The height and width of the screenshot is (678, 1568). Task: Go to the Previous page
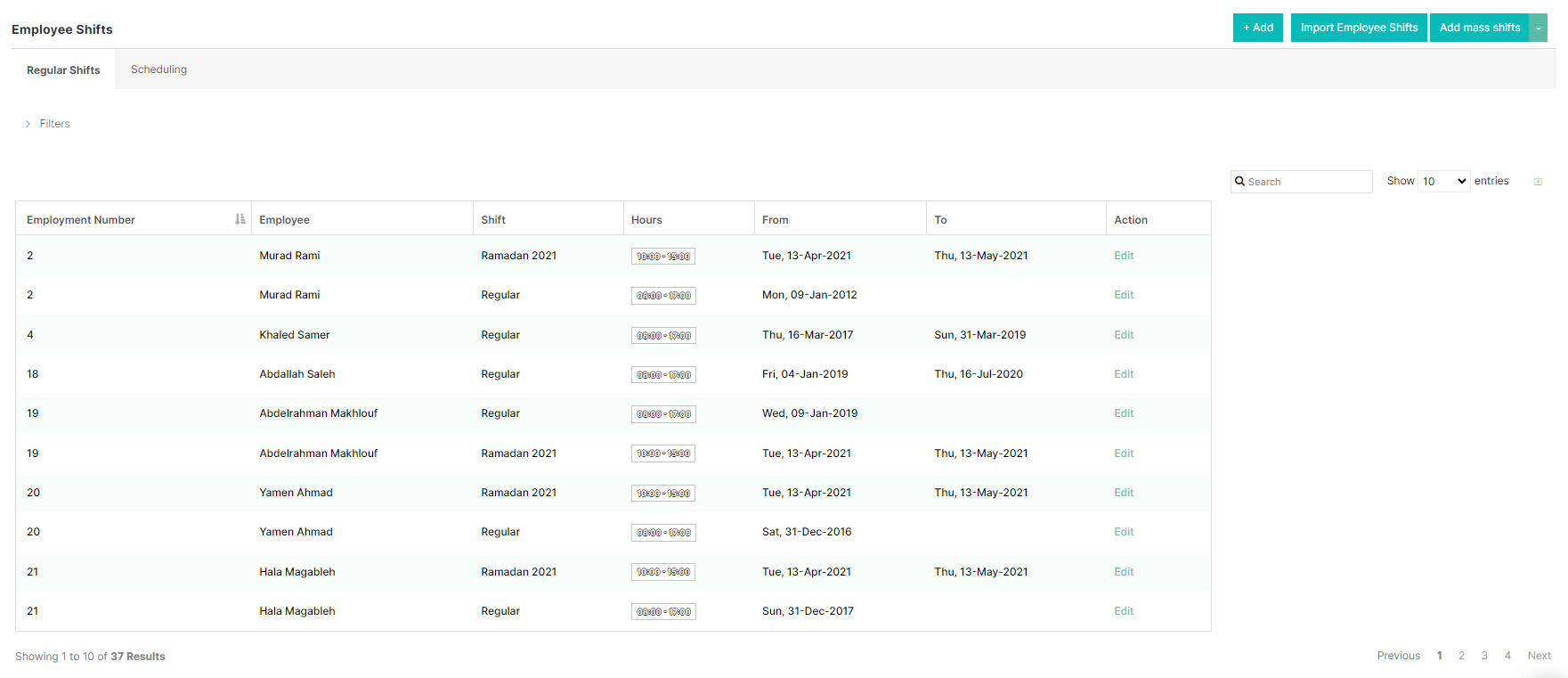[1398, 656]
